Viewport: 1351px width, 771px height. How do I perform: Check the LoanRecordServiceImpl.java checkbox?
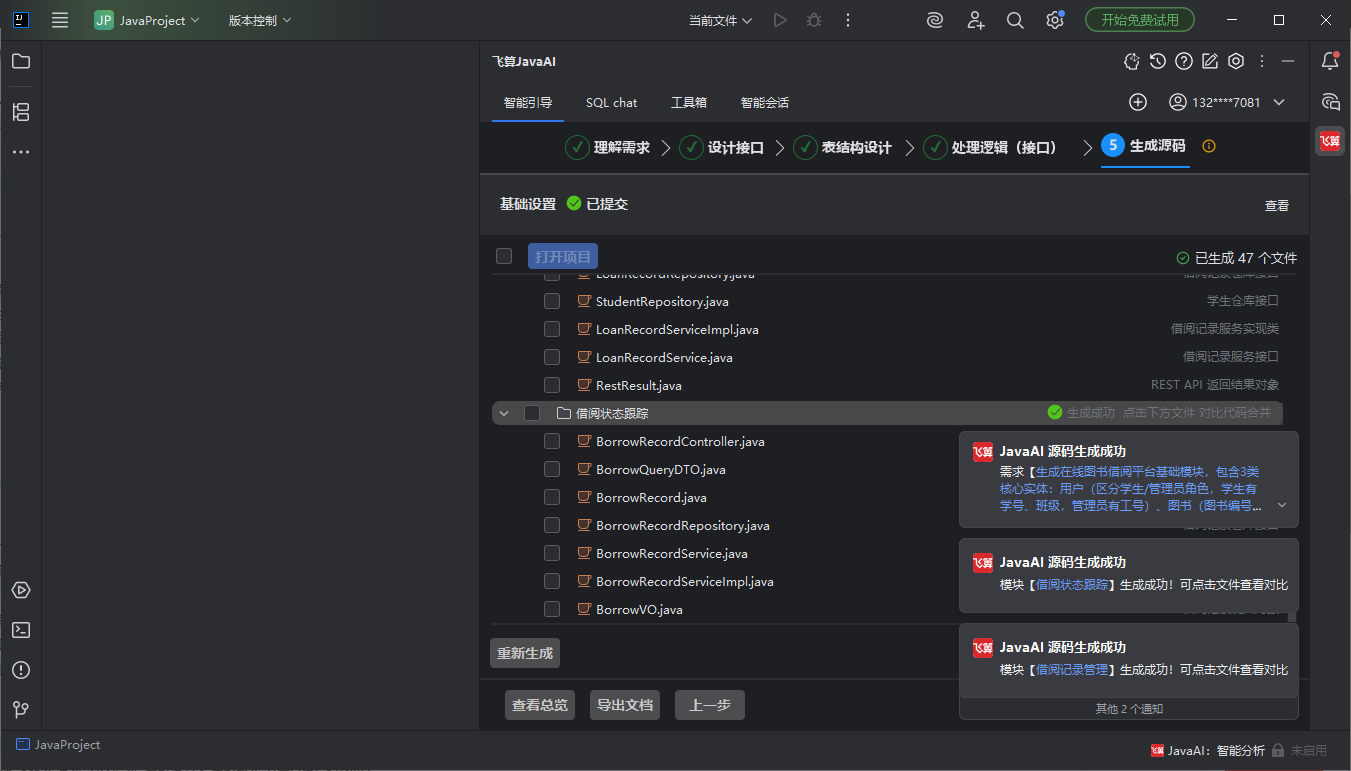[x=552, y=329]
